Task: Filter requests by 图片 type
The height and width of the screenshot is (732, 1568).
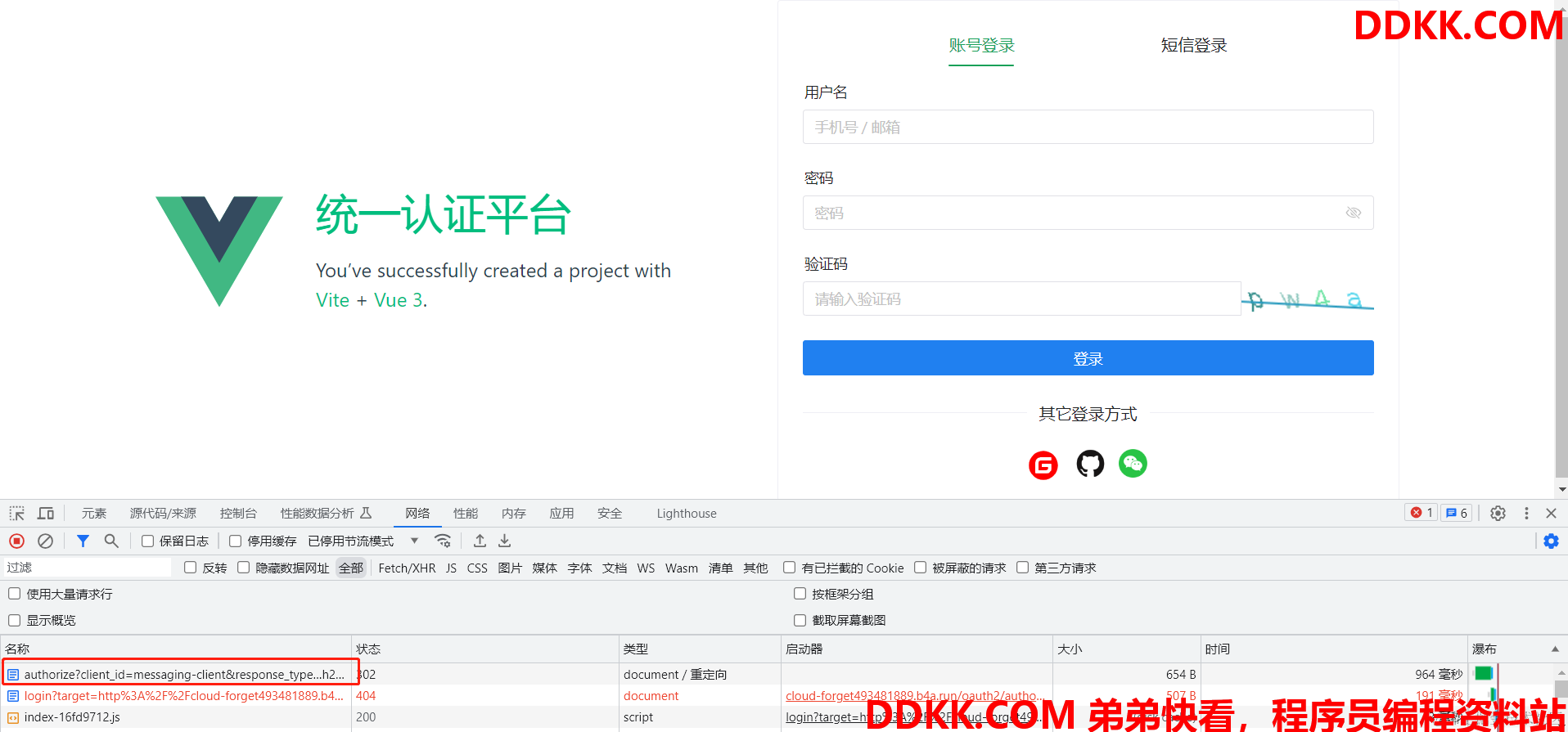Action: 510,568
